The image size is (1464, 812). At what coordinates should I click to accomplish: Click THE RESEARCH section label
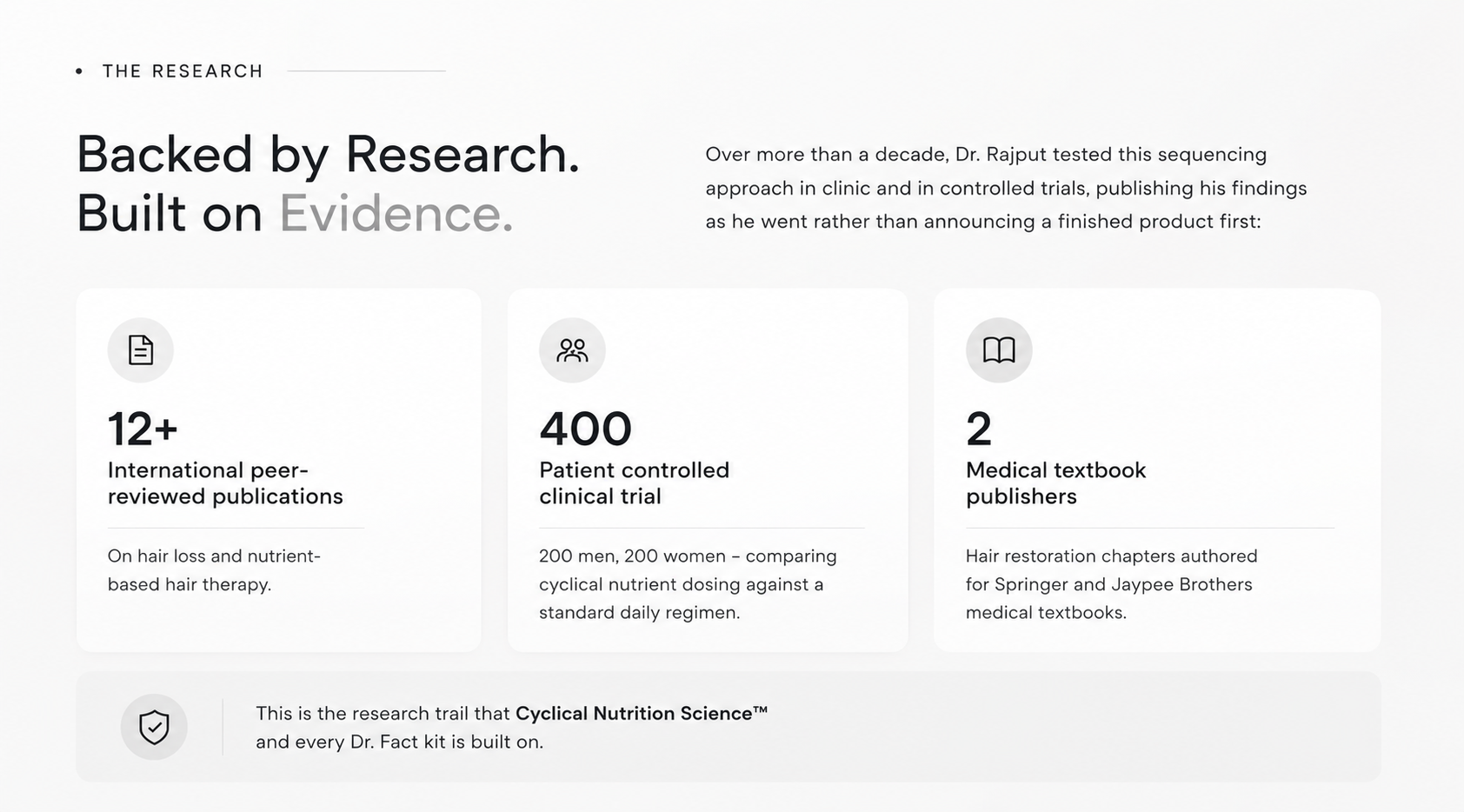click(x=183, y=71)
